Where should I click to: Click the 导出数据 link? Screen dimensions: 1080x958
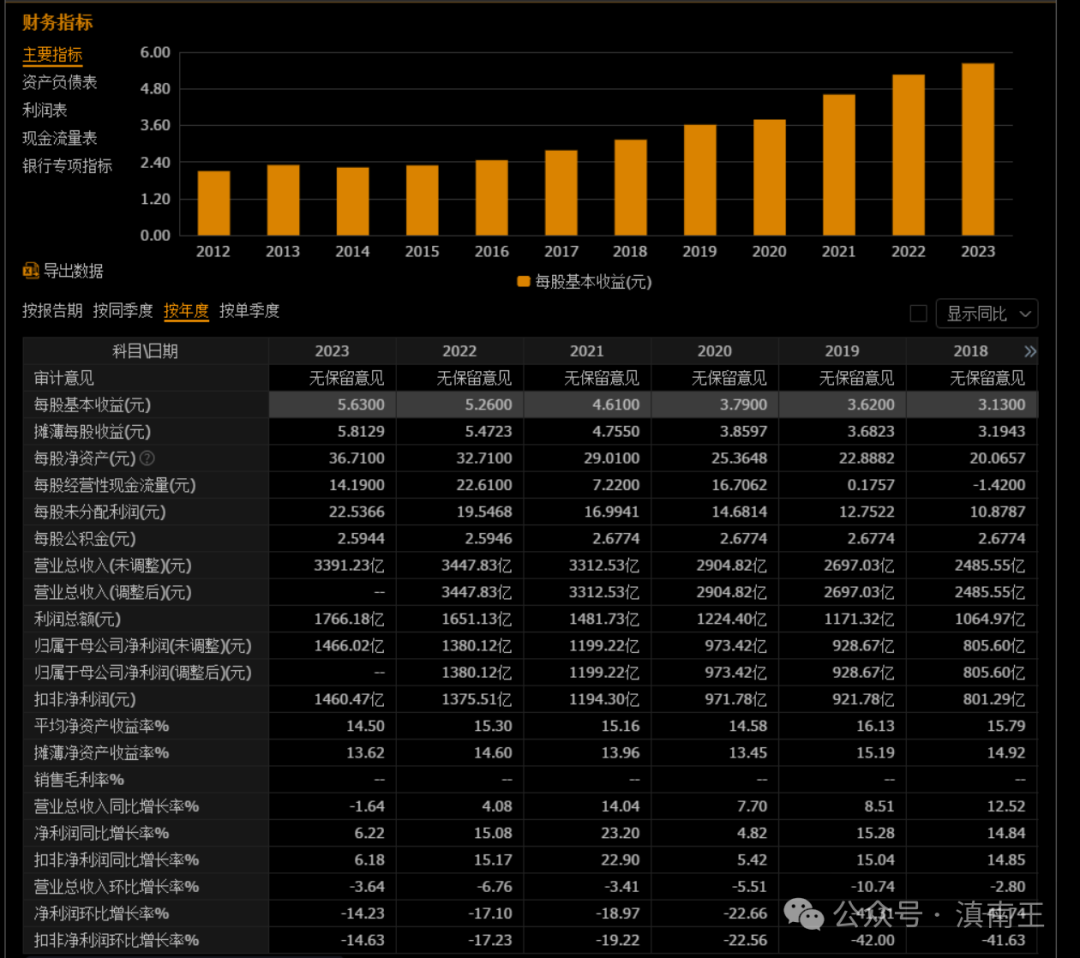pos(73,271)
